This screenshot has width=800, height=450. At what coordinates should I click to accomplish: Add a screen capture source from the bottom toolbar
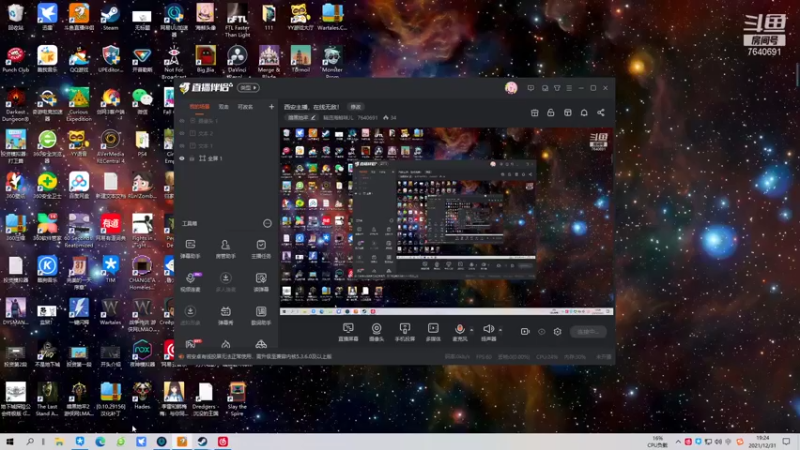point(348,332)
